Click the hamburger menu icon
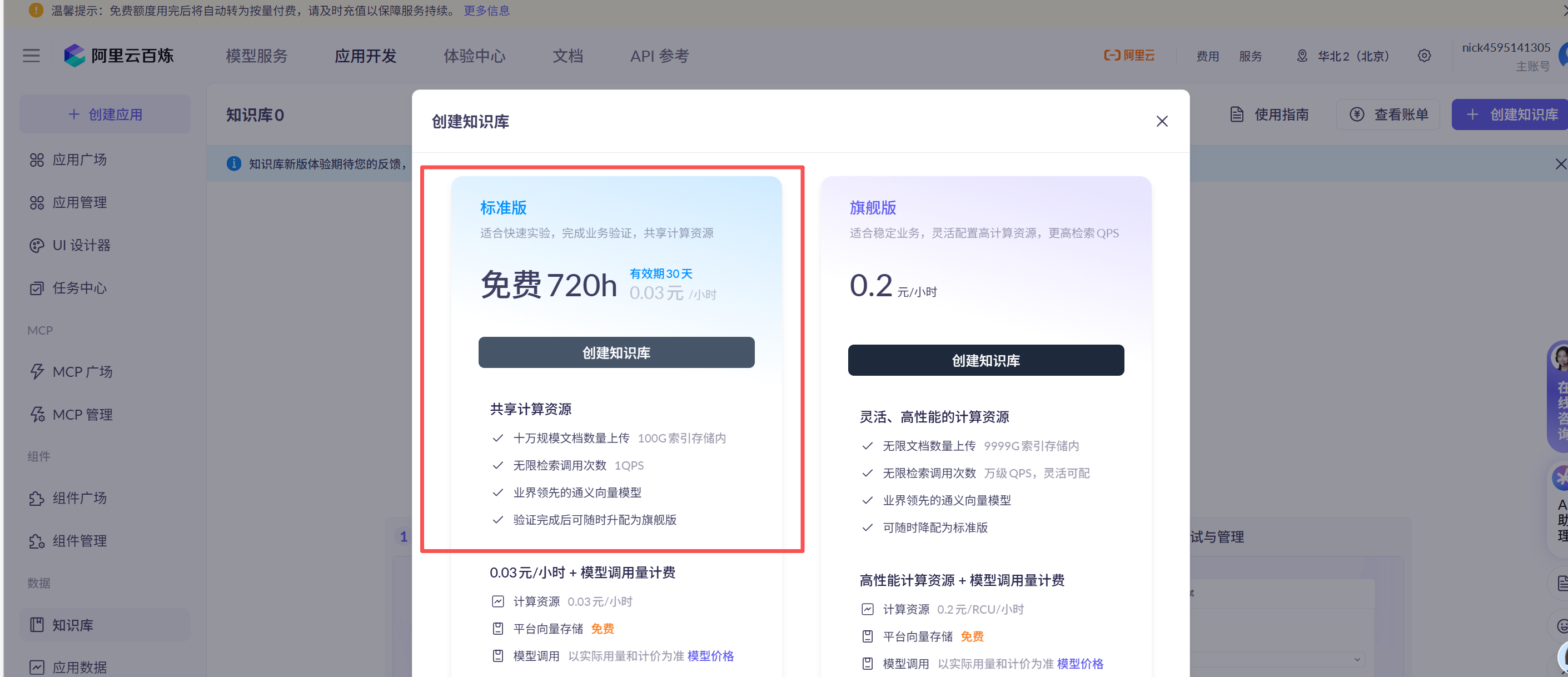Viewport: 1568px width, 677px height. pyautogui.click(x=31, y=56)
